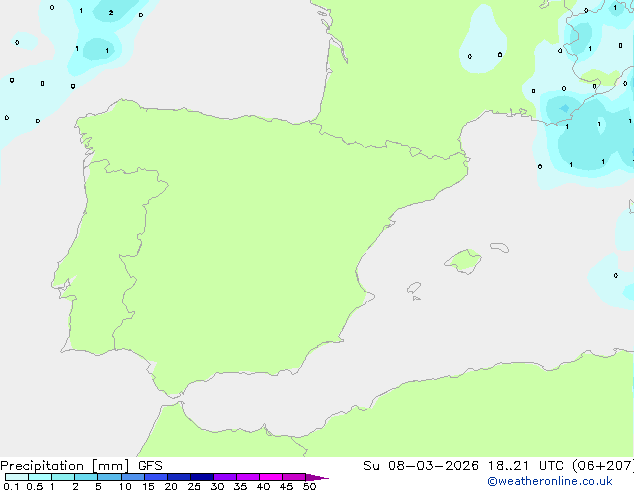Click the '10' label under the legend

click(x=125, y=486)
